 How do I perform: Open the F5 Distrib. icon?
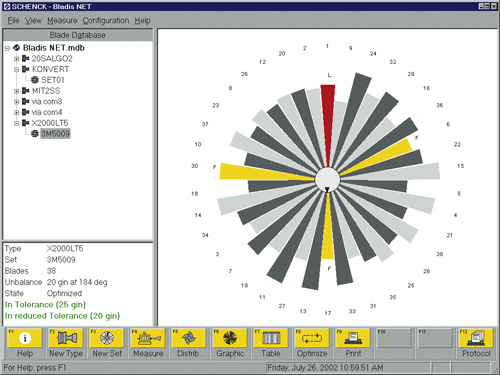(x=189, y=338)
